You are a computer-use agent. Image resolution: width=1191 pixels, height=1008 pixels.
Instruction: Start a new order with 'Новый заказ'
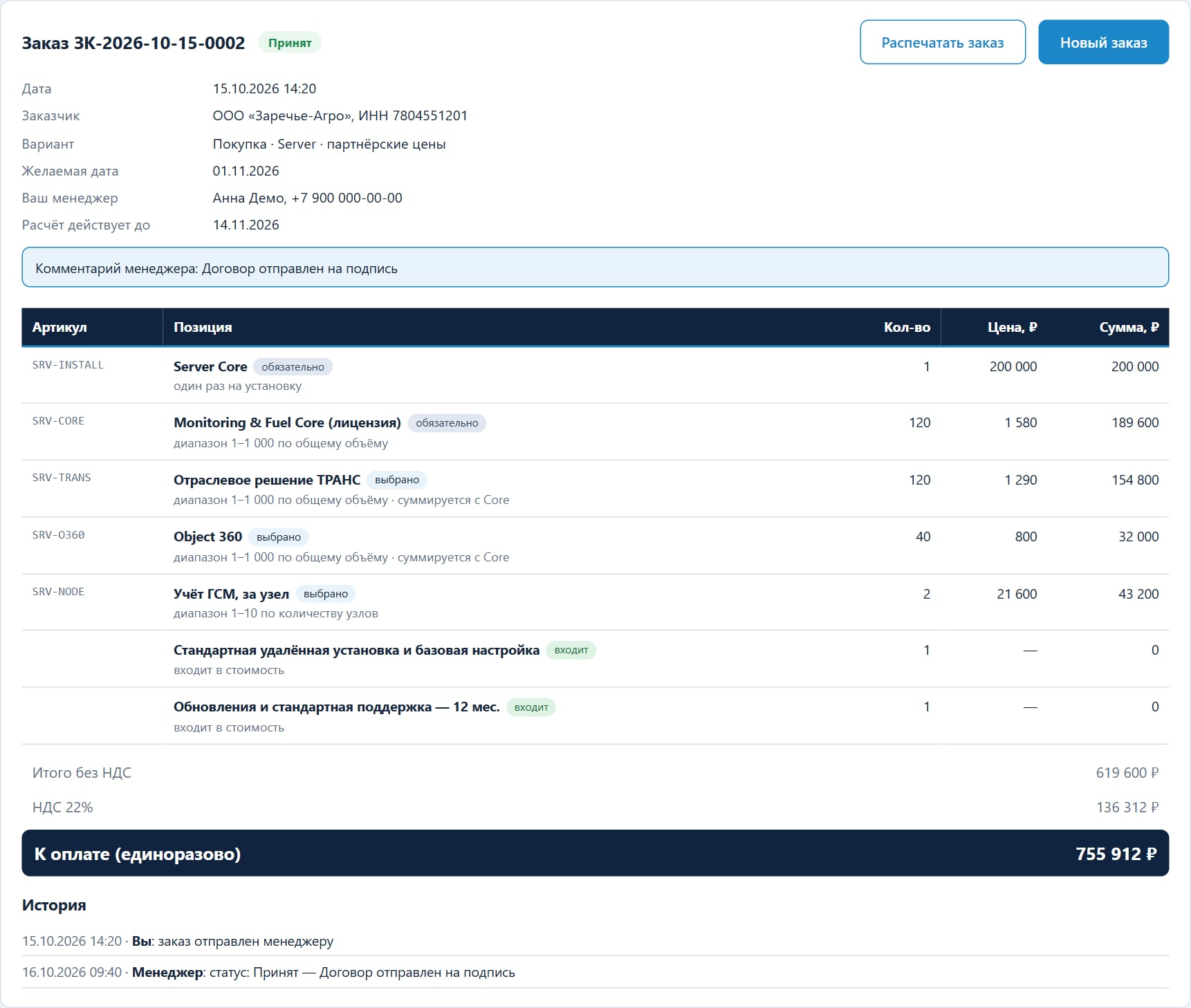(x=1103, y=42)
